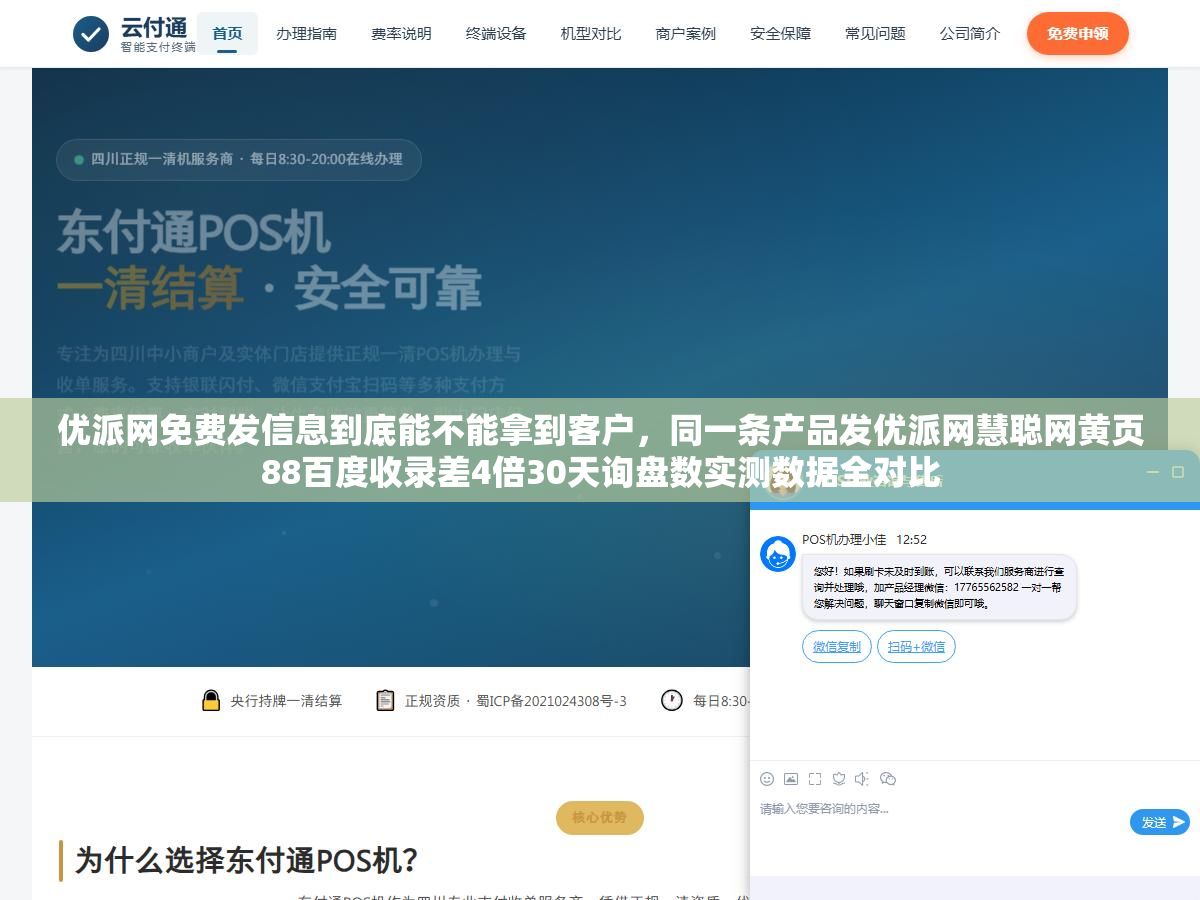Click the chat message with 17765562582
1200x900 pixels.
(x=939, y=587)
